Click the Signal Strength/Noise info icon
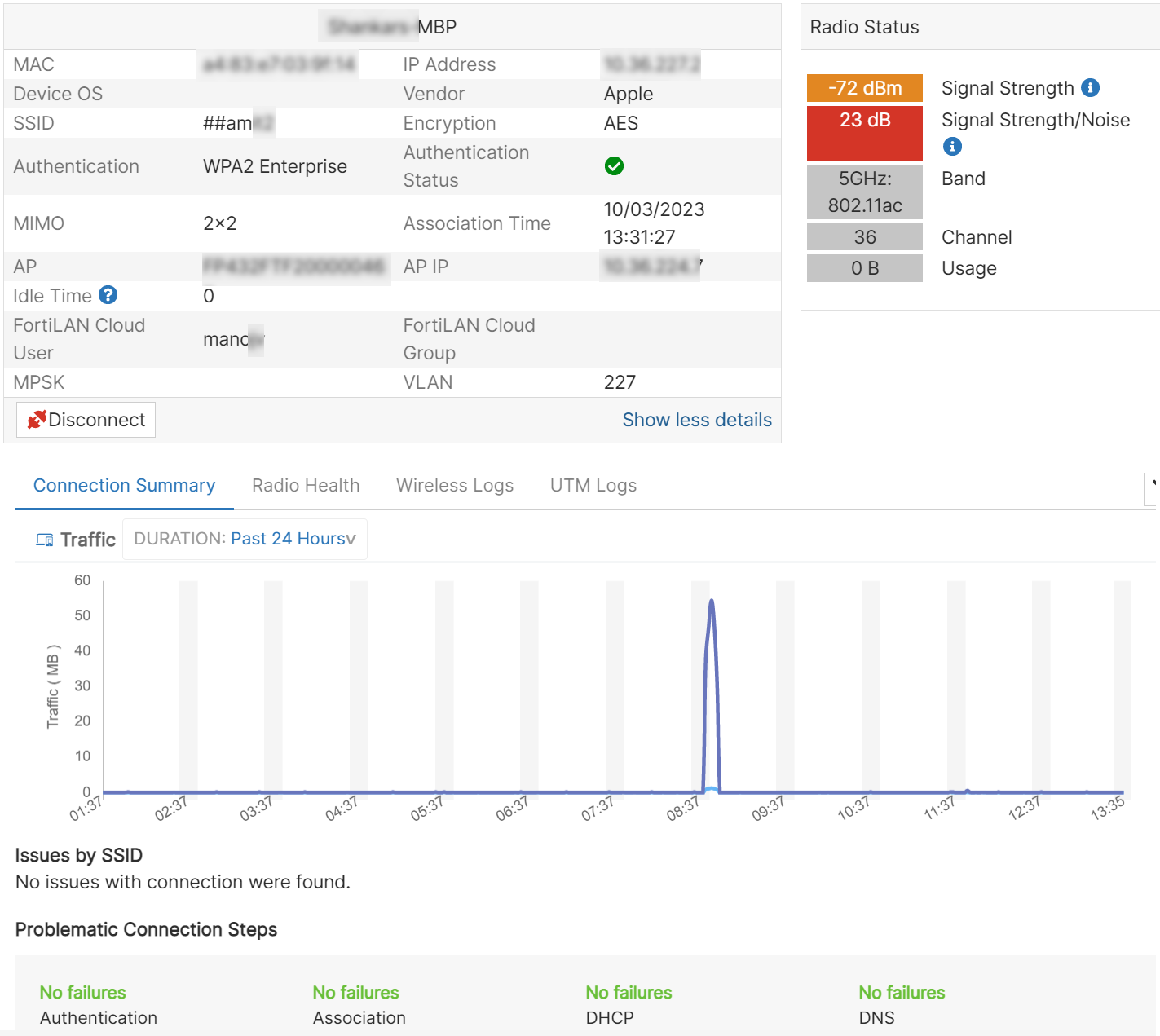1160x1036 pixels. [x=952, y=146]
